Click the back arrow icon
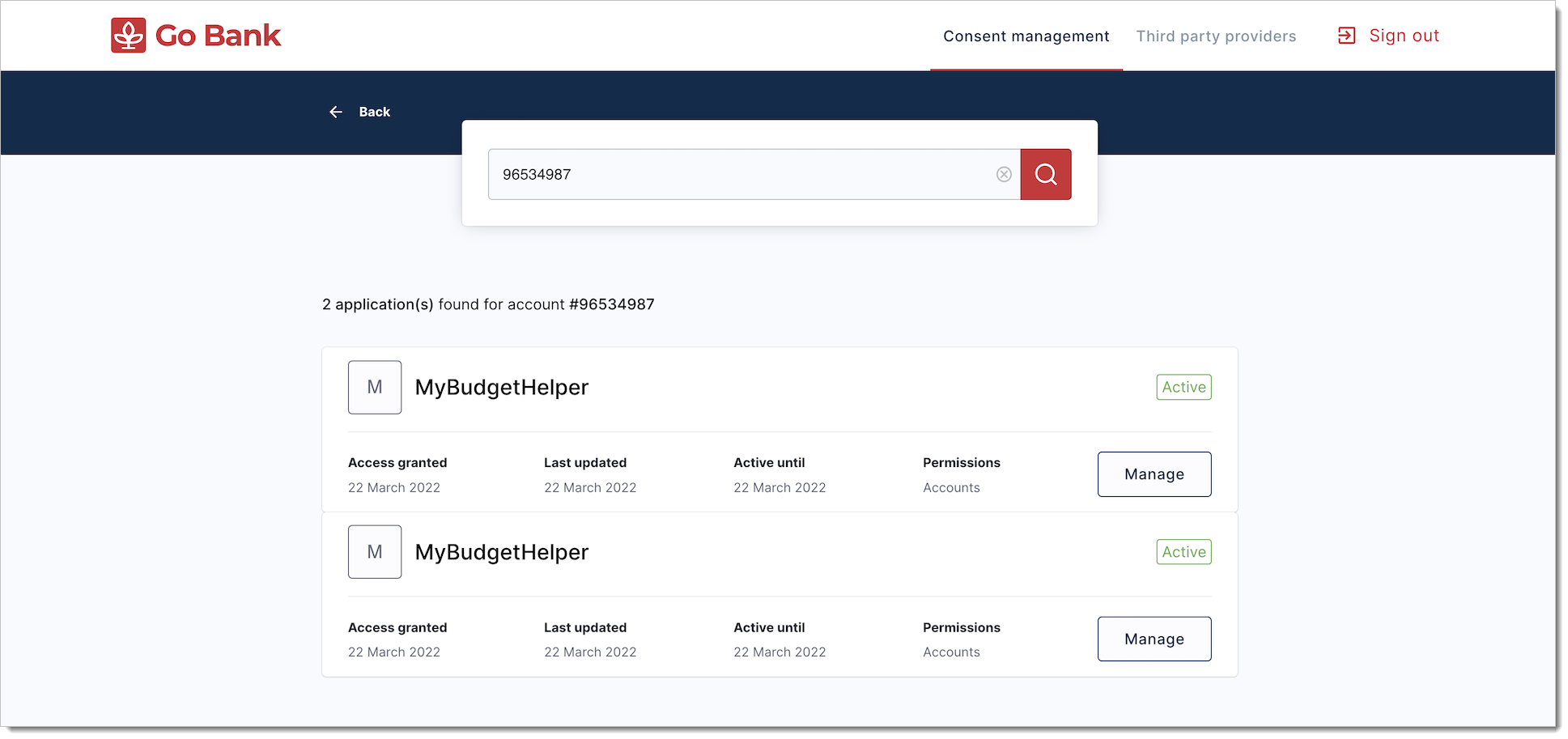Viewport: 1568px width, 739px height. (x=336, y=112)
